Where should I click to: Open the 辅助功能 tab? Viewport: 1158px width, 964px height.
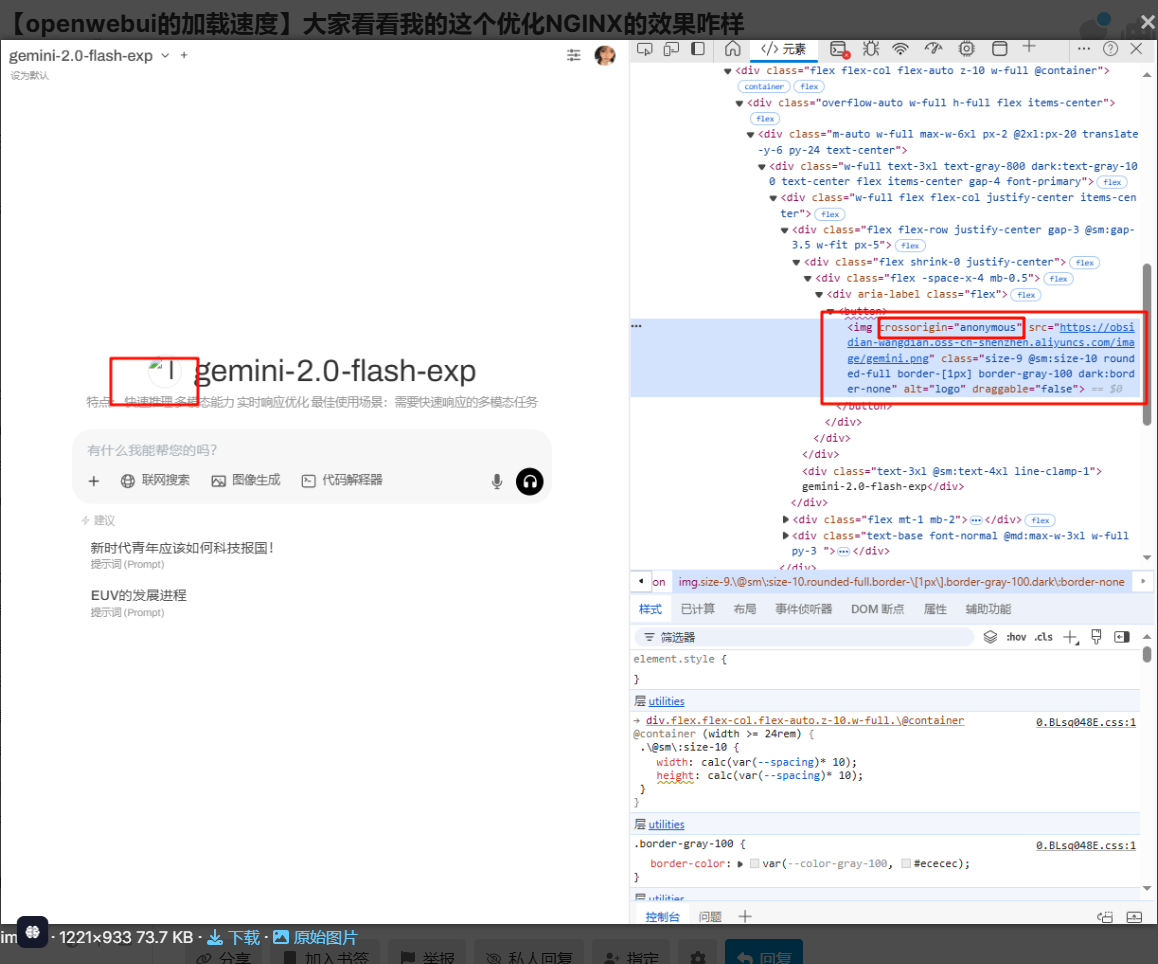click(988, 609)
